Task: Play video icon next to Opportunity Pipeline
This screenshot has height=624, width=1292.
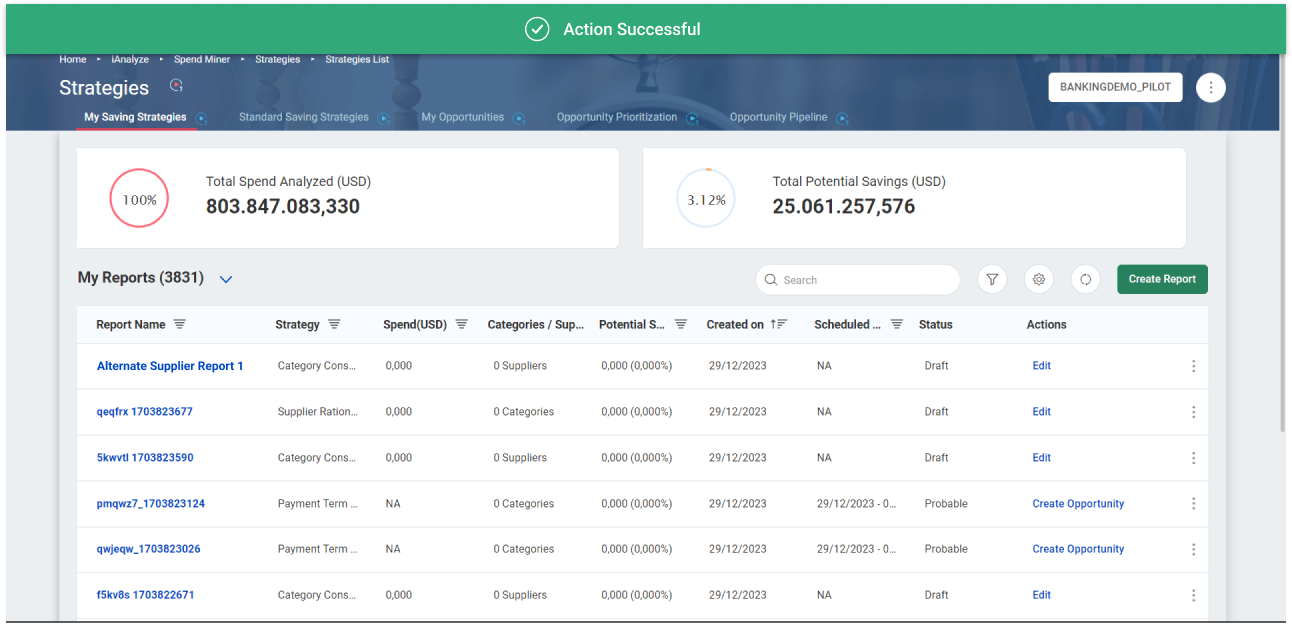Action: click(x=842, y=118)
